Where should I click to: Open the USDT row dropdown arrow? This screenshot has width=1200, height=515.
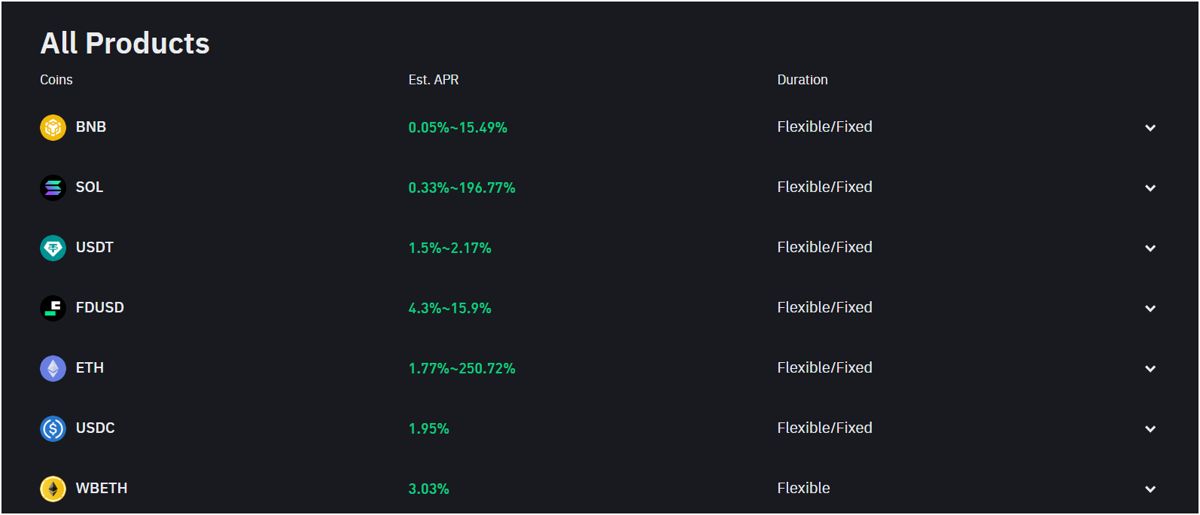point(1150,248)
